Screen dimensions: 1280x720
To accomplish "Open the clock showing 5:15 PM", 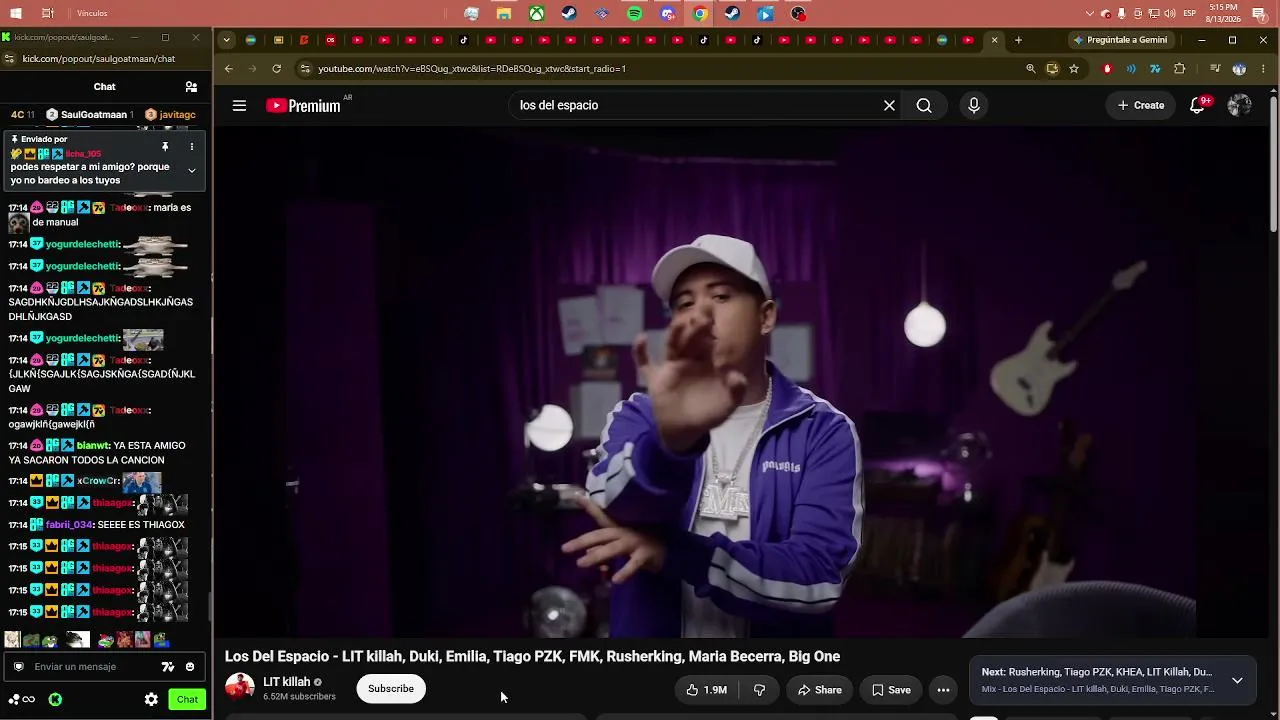I will pos(1223,14).
